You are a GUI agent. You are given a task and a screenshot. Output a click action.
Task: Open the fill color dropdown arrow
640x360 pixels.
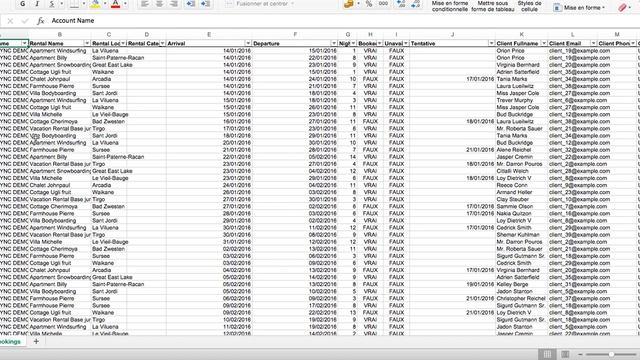[105, 4]
